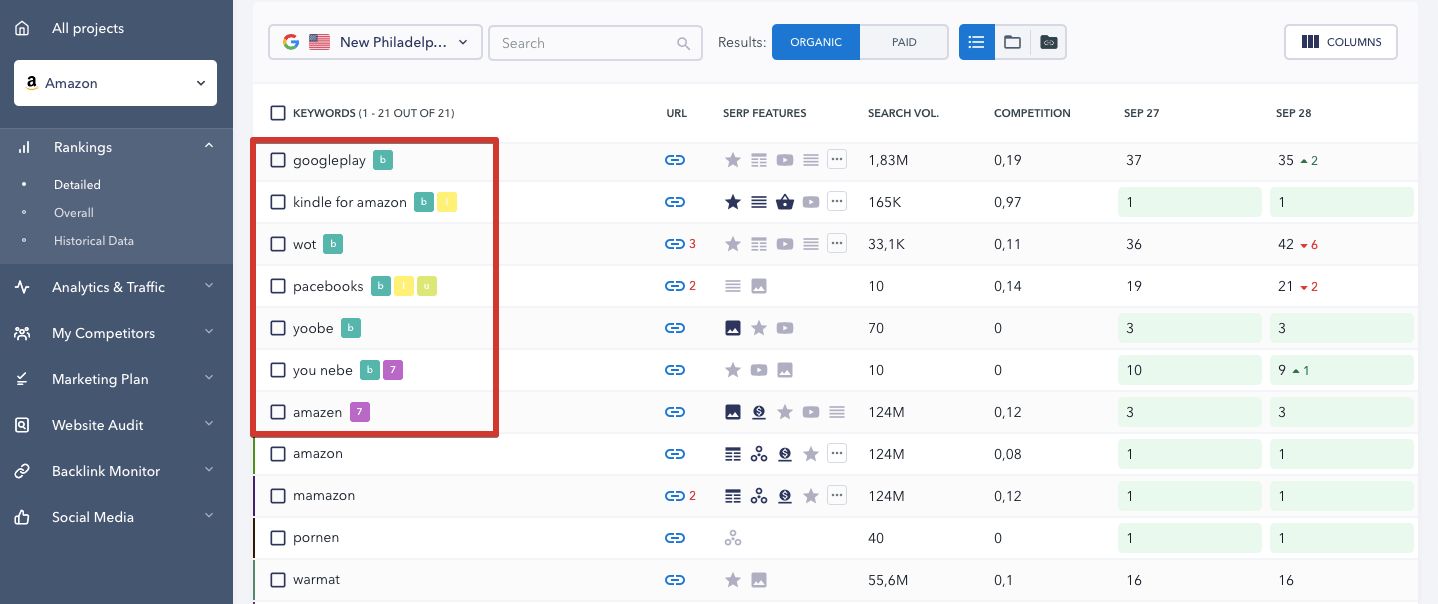This screenshot has width=1438, height=604.
Task: Collapse the Rankings section chevron
Action: (x=209, y=146)
